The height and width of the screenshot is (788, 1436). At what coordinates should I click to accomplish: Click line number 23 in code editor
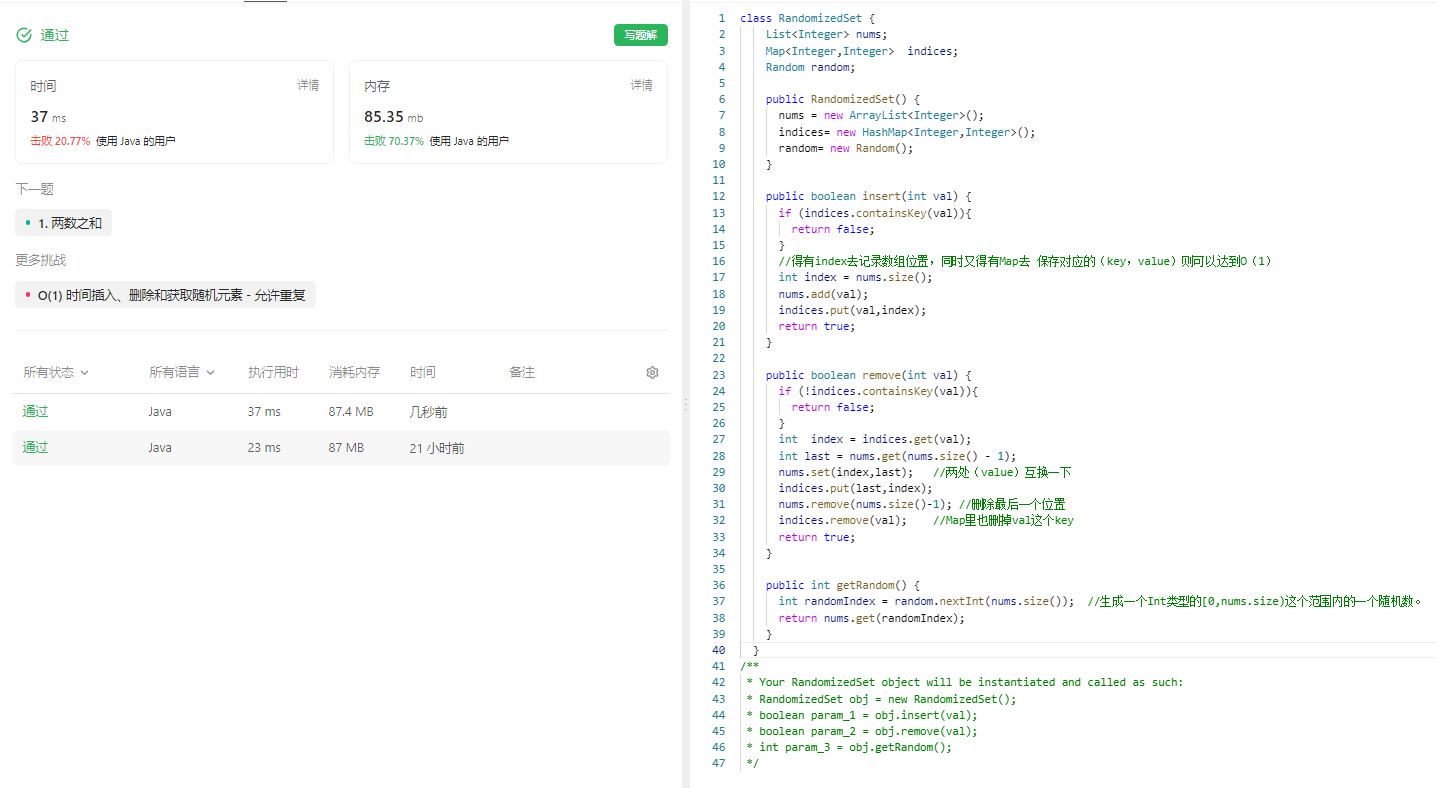click(718, 376)
